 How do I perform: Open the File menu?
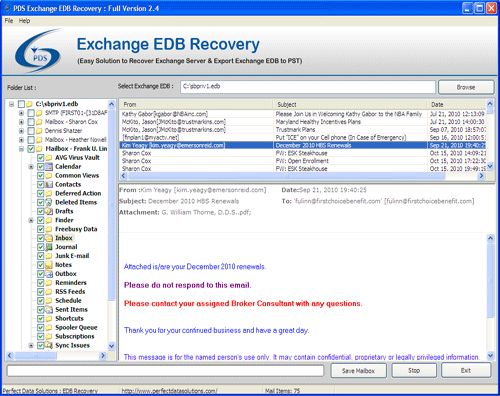tap(9, 21)
